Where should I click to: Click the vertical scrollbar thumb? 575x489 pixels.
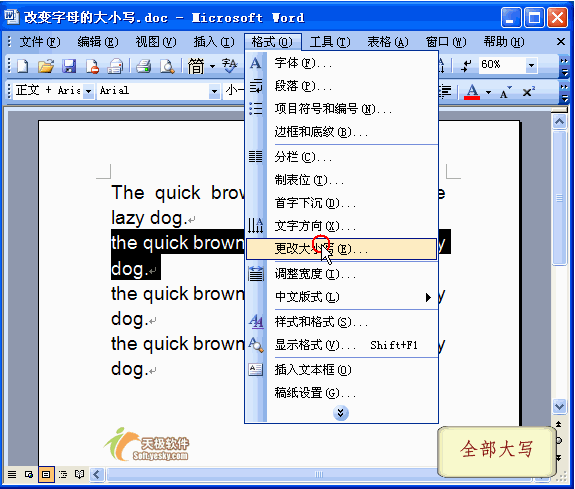pos(559,198)
